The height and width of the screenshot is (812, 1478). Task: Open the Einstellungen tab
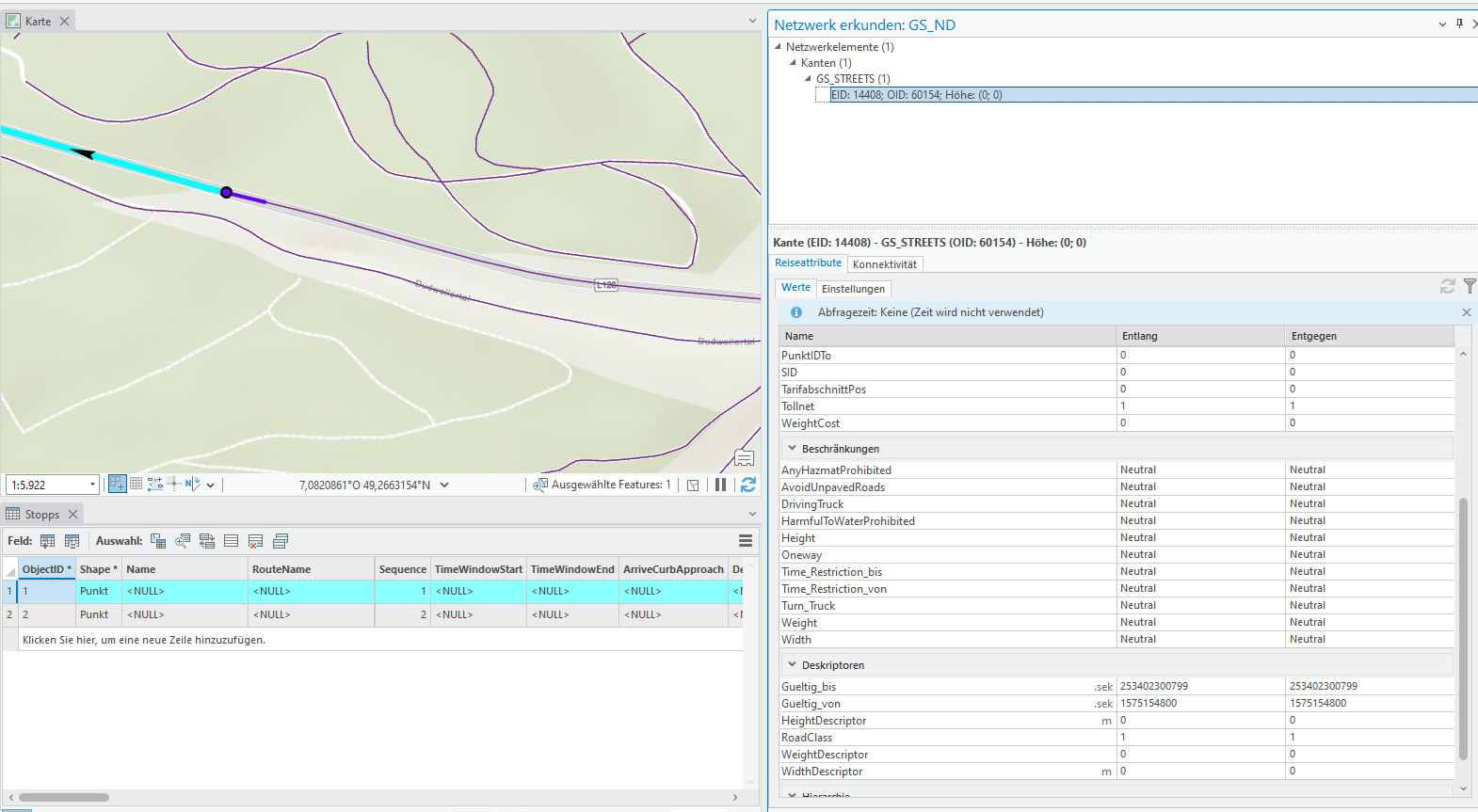point(853,289)
